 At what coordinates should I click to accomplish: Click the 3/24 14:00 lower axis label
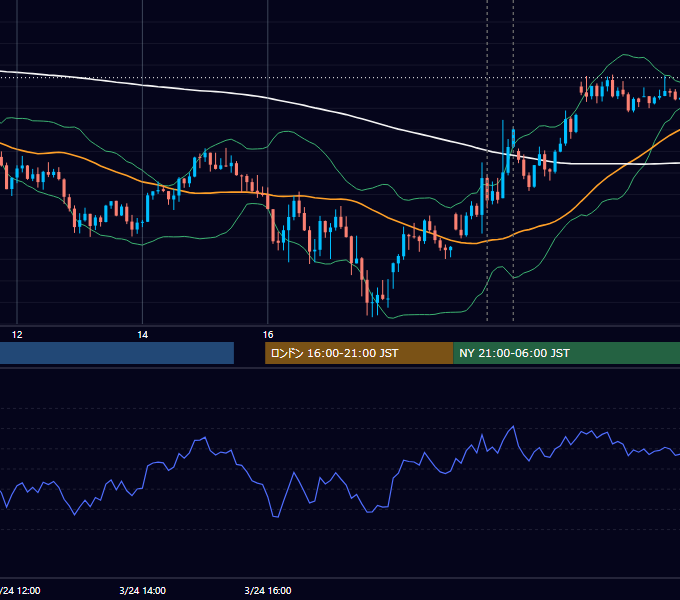coord(142,590)
